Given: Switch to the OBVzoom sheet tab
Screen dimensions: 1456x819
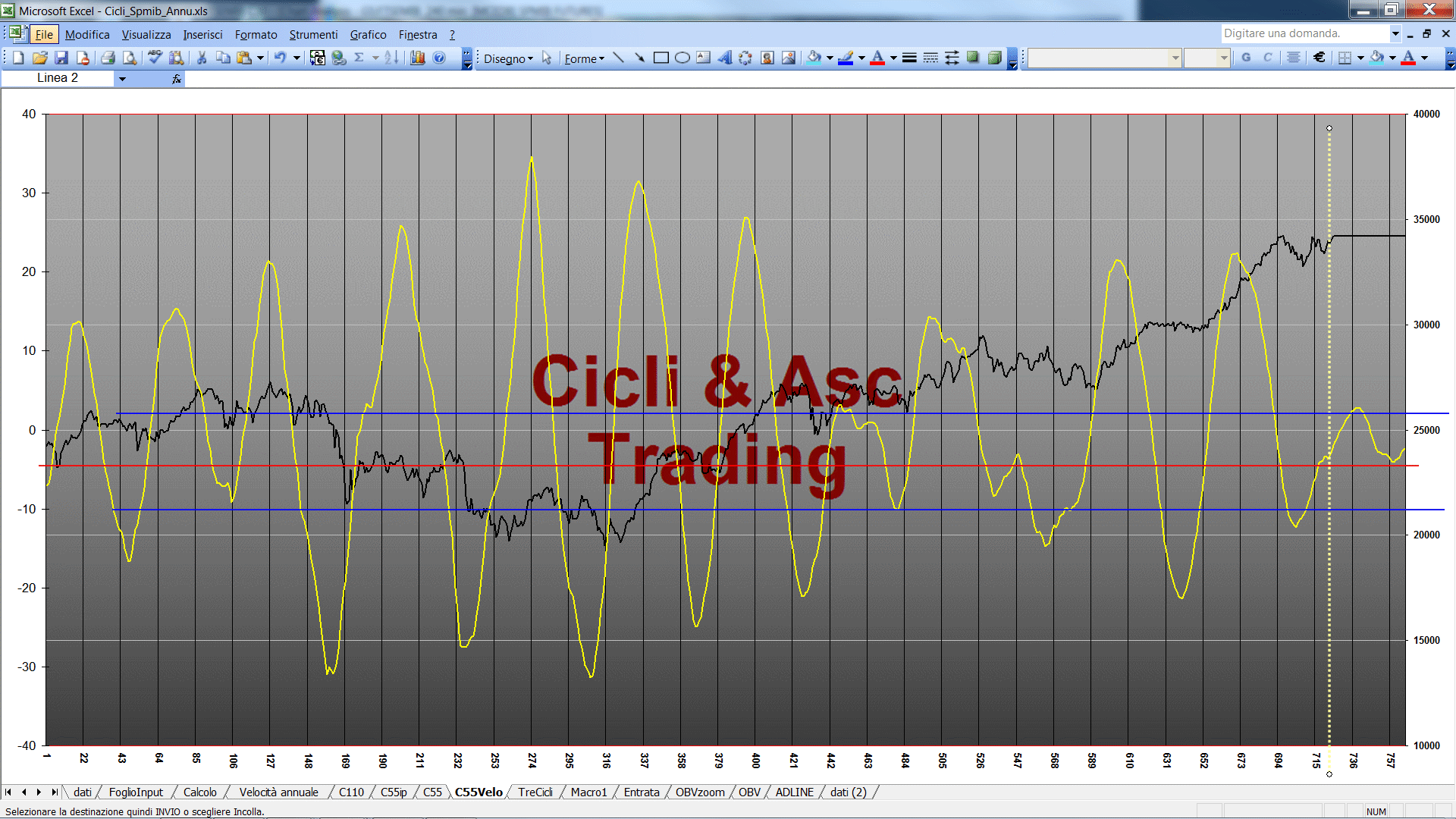Looking at the screenshot, I should pyautogui.click(x=700, y=792).
